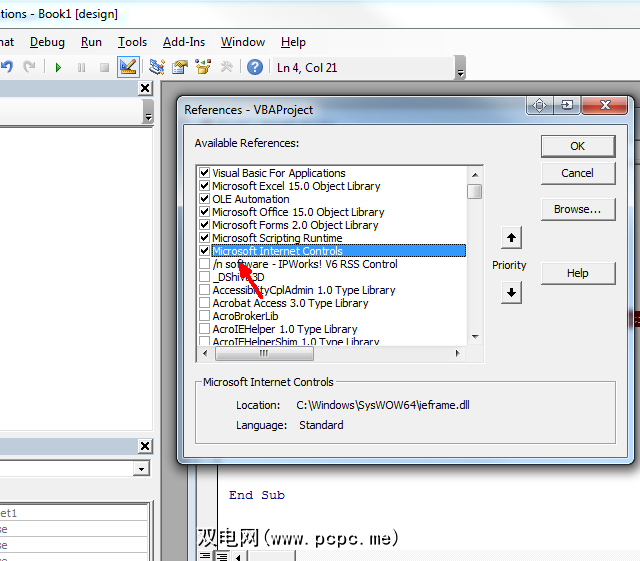Click the Toolbox icon in toolbar

pos(226,67)
